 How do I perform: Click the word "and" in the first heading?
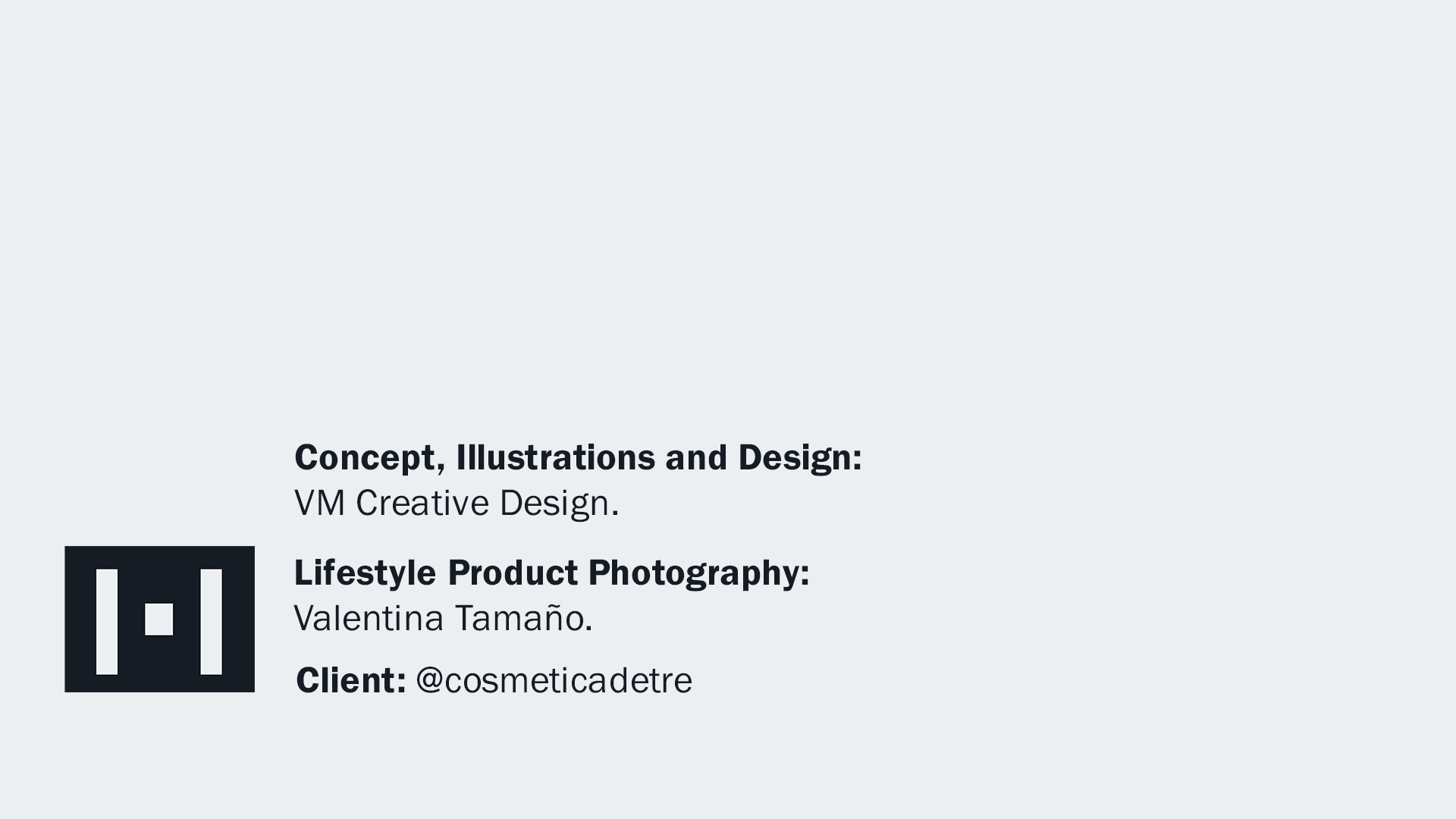click(x=696, y=457)
